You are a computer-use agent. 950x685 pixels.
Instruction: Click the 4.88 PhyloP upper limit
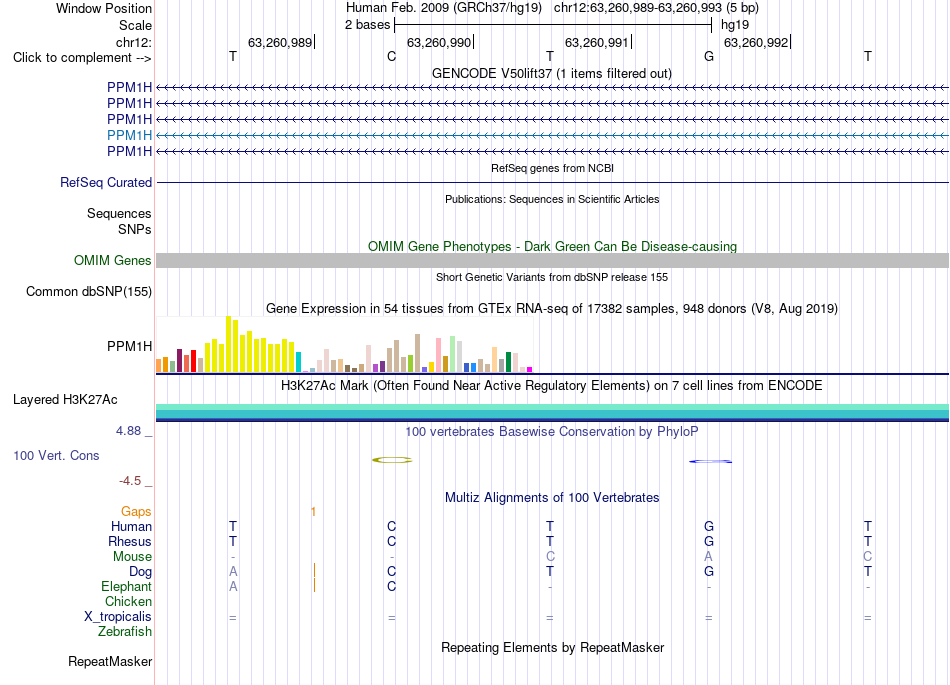click(x=128, y=431)
